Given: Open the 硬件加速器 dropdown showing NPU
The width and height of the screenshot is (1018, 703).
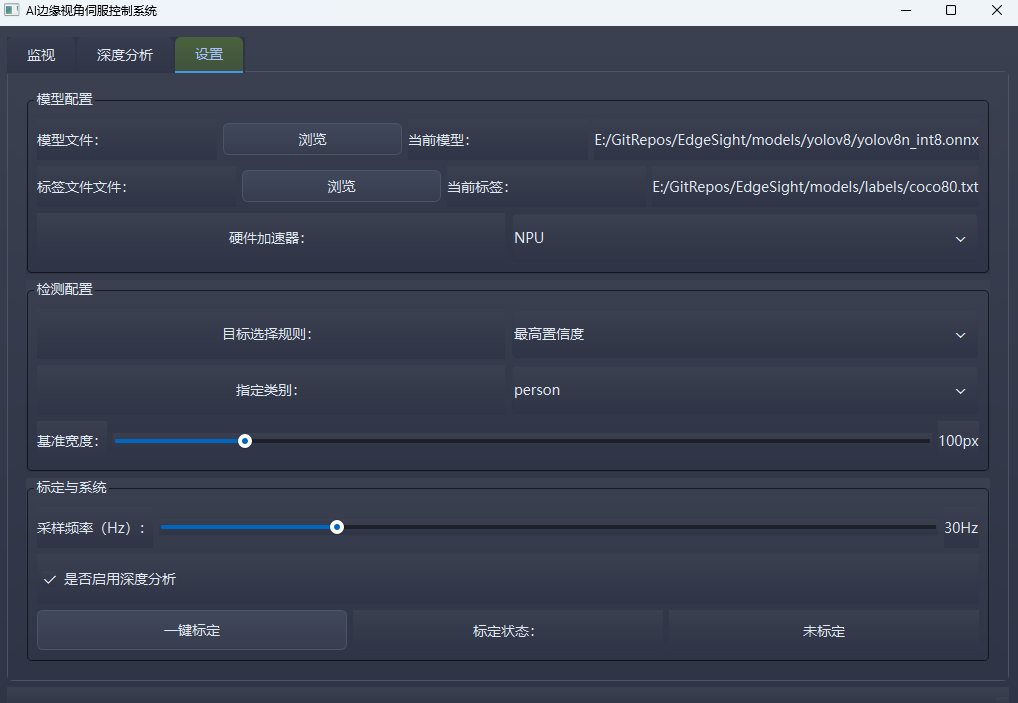Looking at the screenshot, I should point(740,238).
